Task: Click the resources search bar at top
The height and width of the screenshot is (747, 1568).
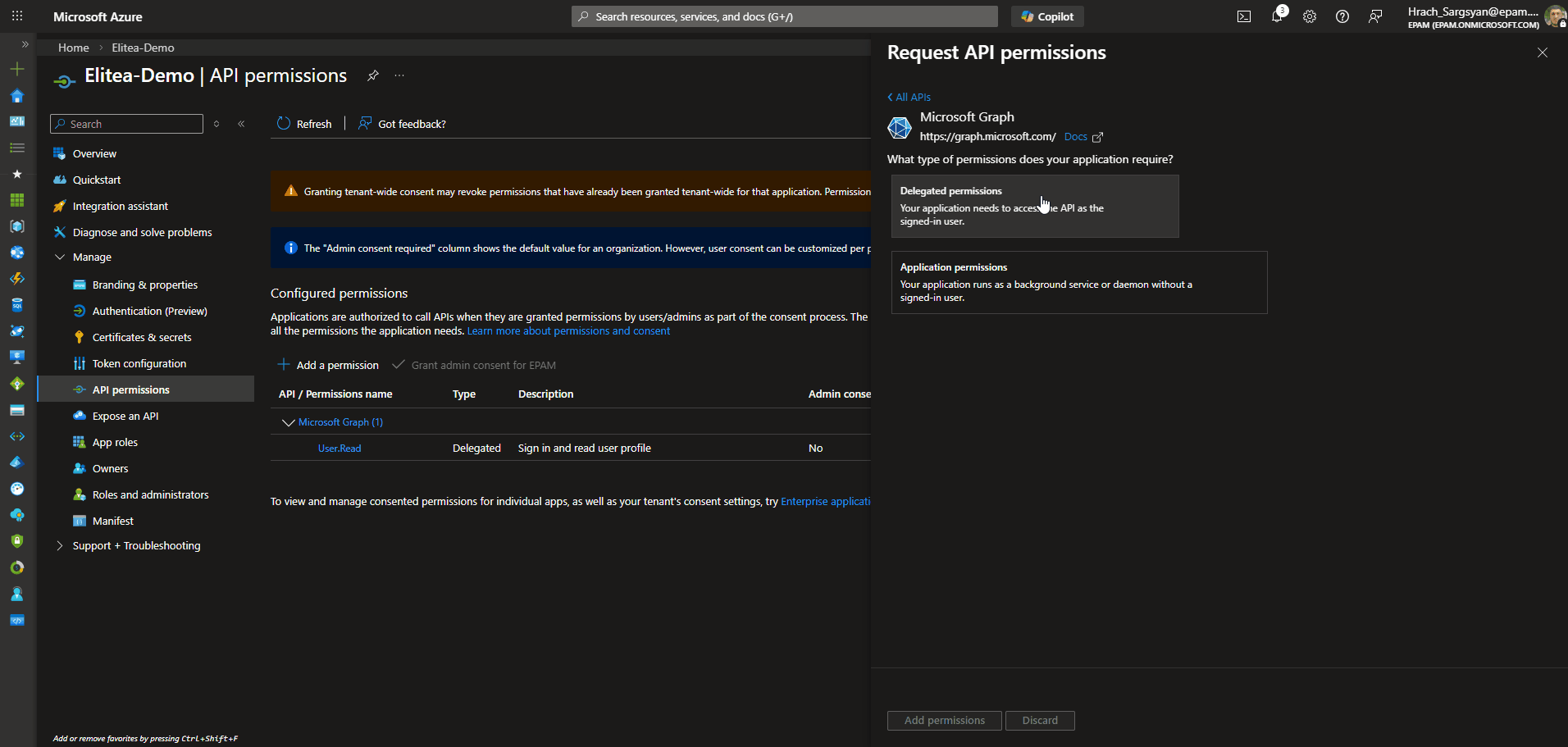Action: (x=783, y=16)
